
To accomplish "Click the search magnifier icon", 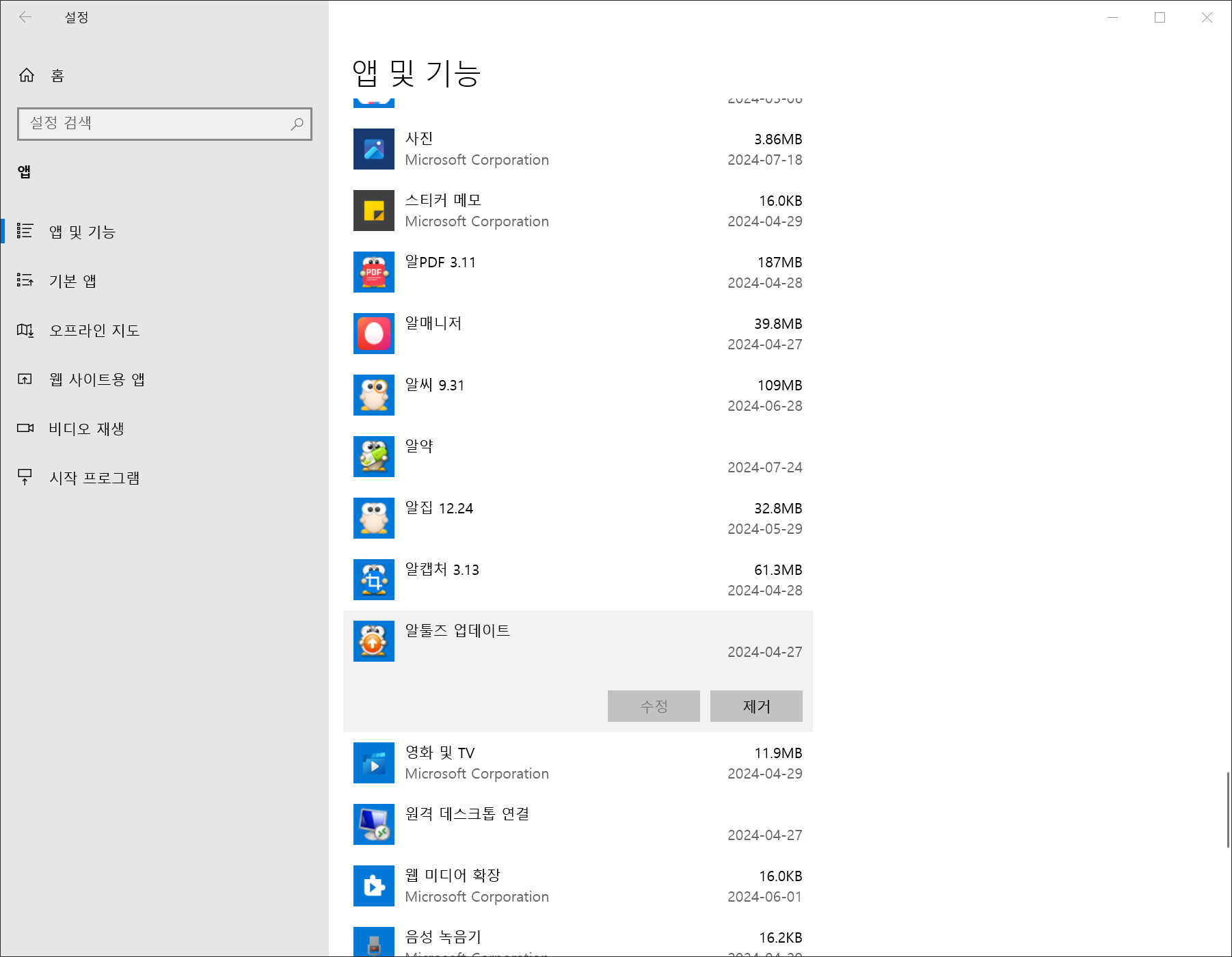I will 297,124.
